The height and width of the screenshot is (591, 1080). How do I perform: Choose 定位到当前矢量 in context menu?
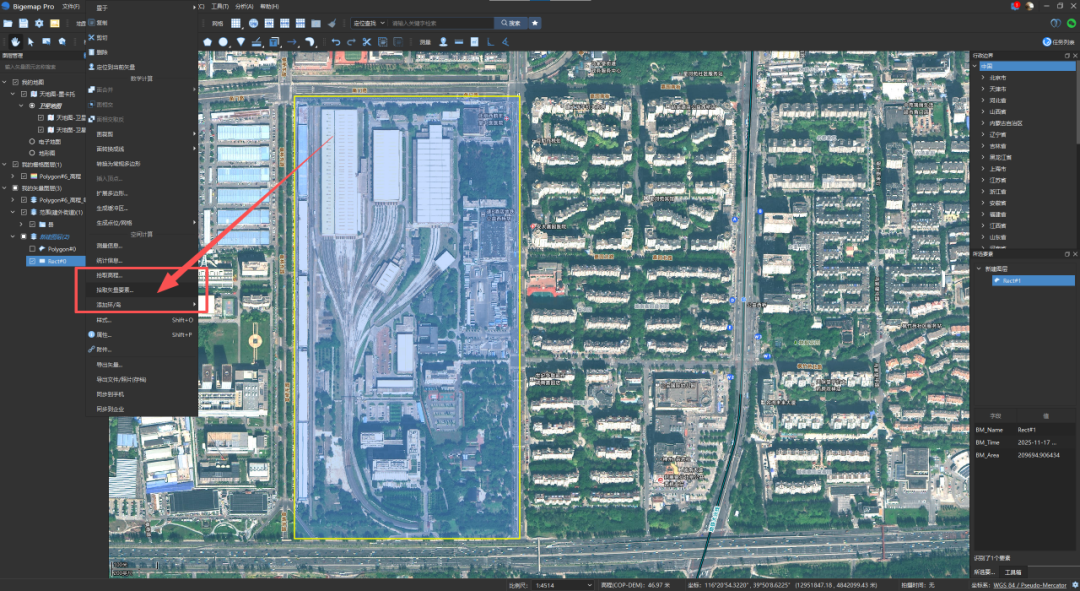(x=141, y=67)
